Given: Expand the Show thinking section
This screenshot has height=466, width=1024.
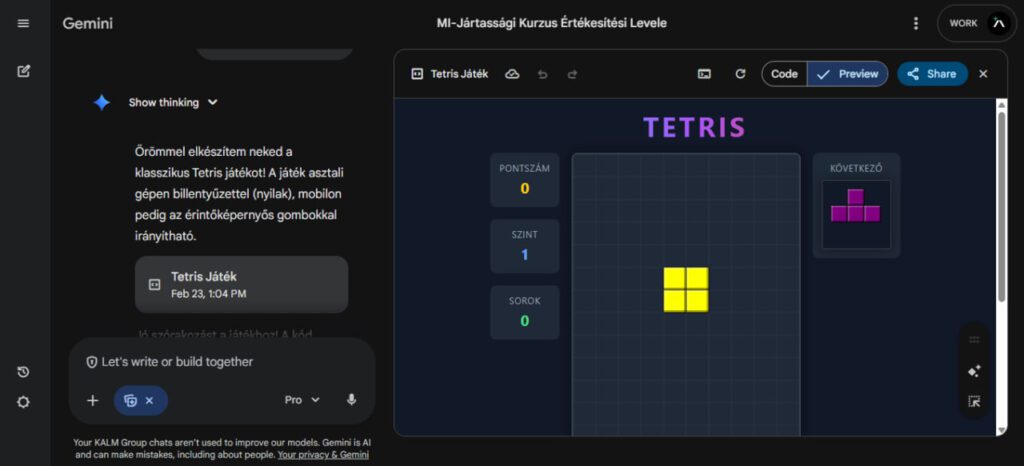Looking at the screenshot, I should [172, 102].
